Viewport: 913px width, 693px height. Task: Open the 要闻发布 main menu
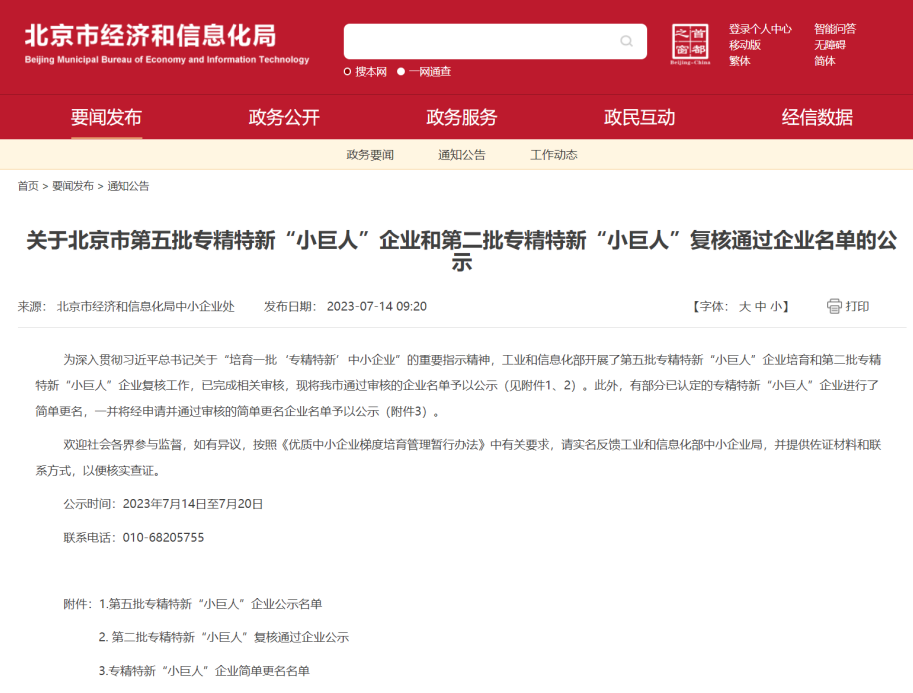pos(106,117)
